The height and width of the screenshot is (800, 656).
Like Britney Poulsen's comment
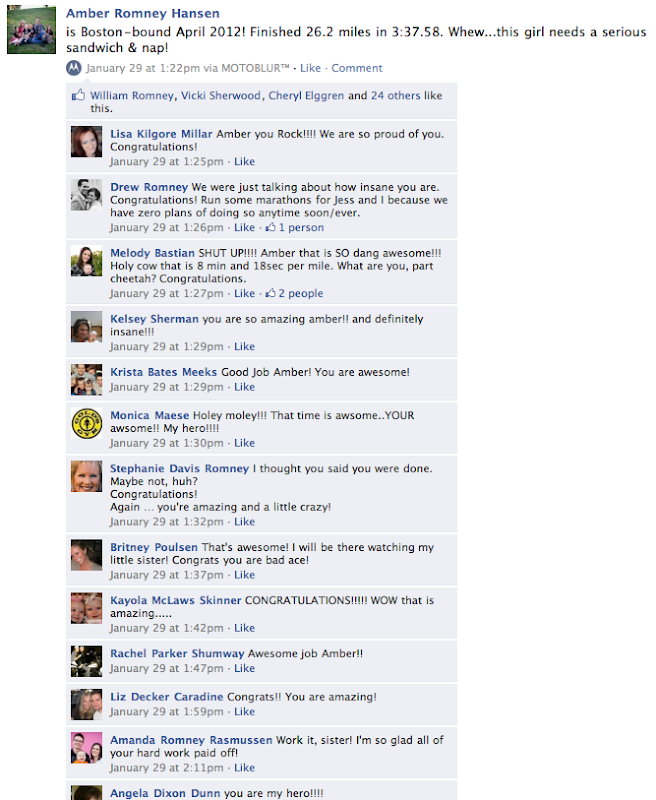click(244, 575)
